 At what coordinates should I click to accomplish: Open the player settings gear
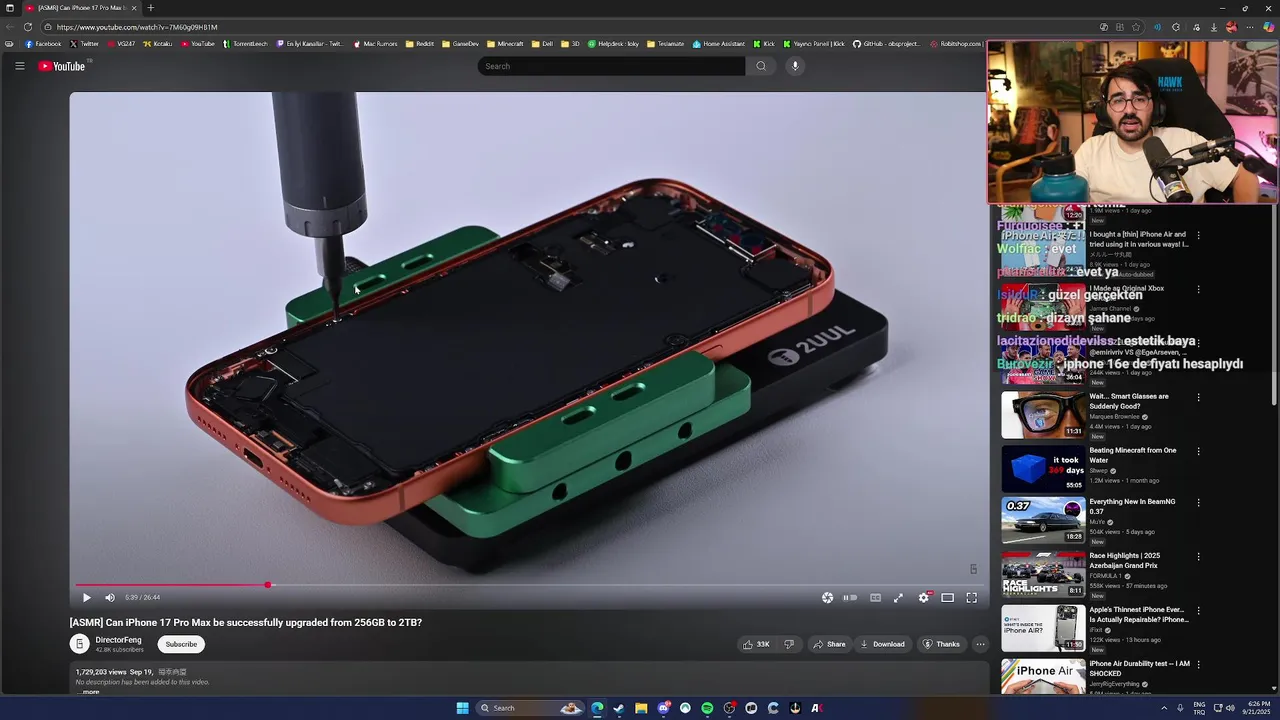924,598
